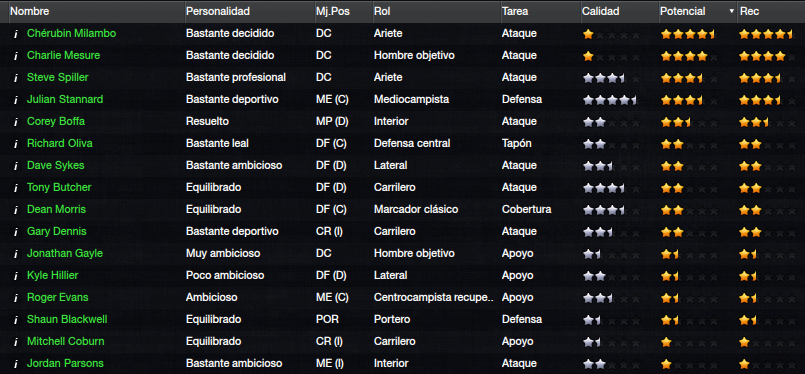Open info icon beside Charlie Mesure

pos(16,56)
